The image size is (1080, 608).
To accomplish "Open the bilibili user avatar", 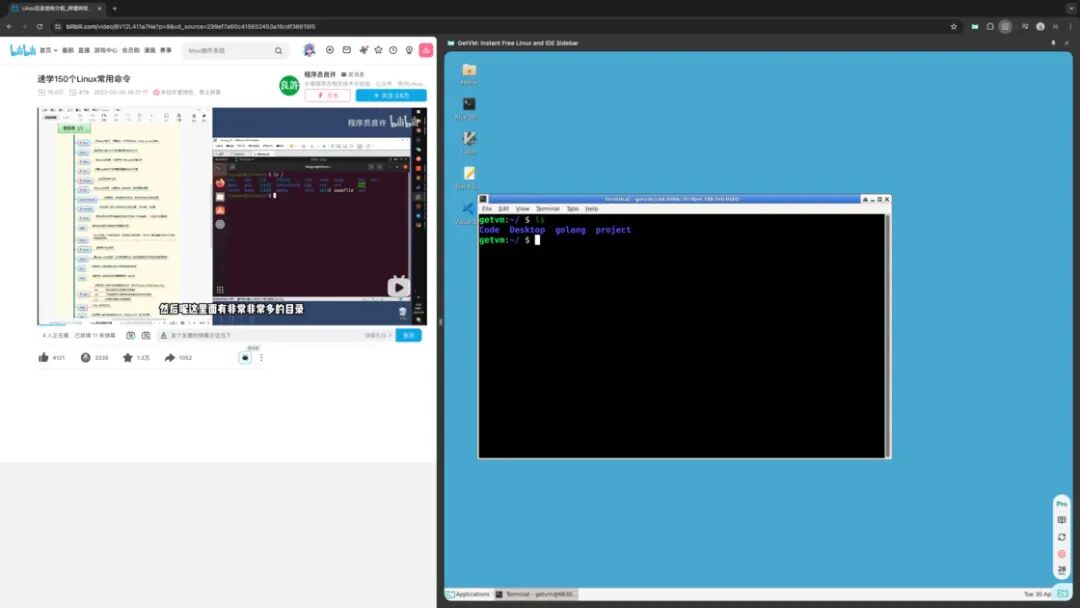I will tap(309, 50).
